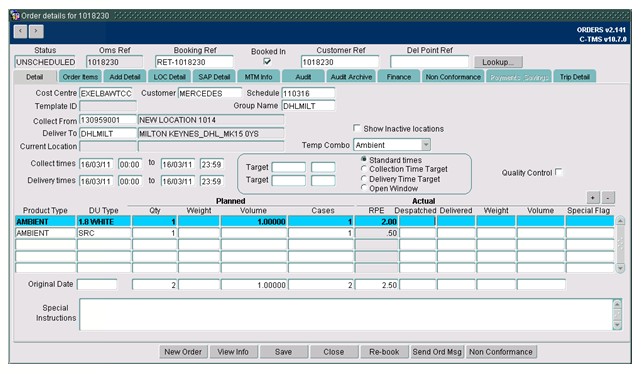Open the Temp Combo dropdown
Image resolution: width=637 pixels, height=372 pixels.
(425, 145)
